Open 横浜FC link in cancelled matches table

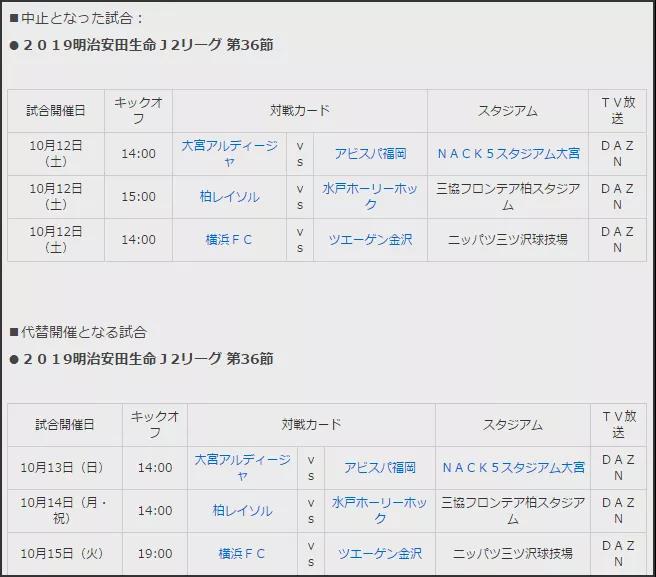click(229, 240)
